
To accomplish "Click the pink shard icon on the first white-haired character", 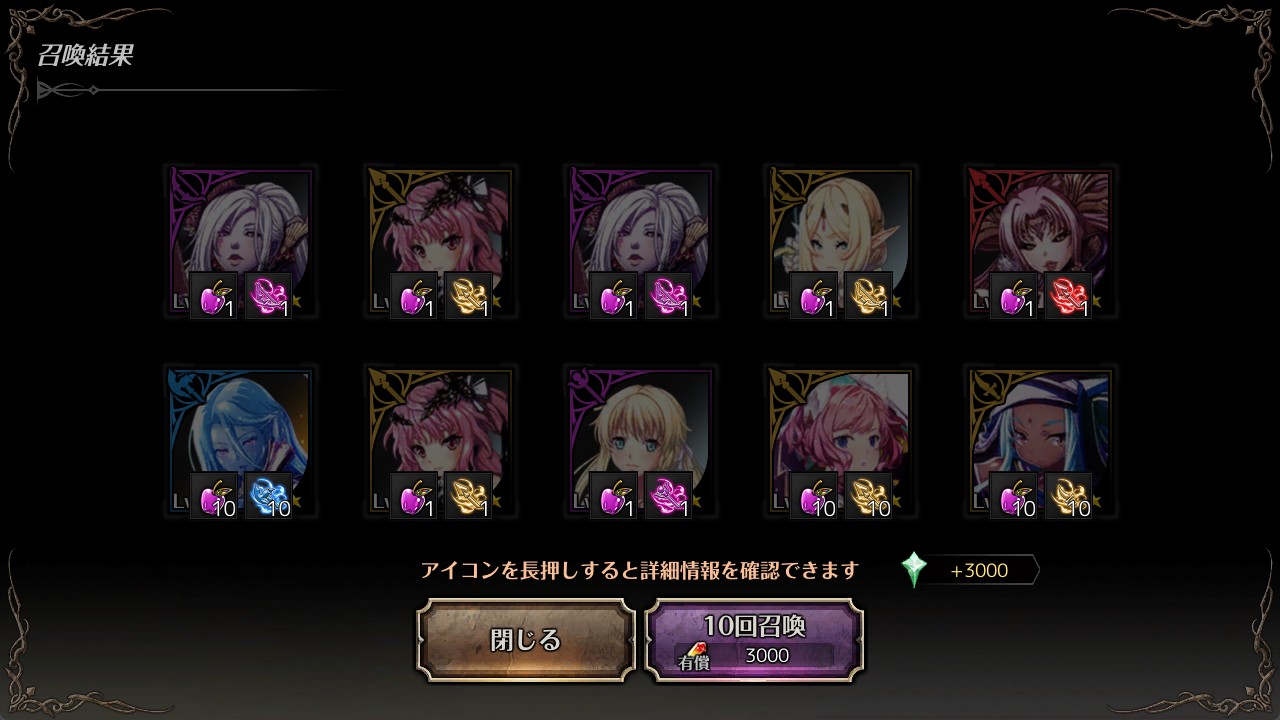I will coord(269,295).
